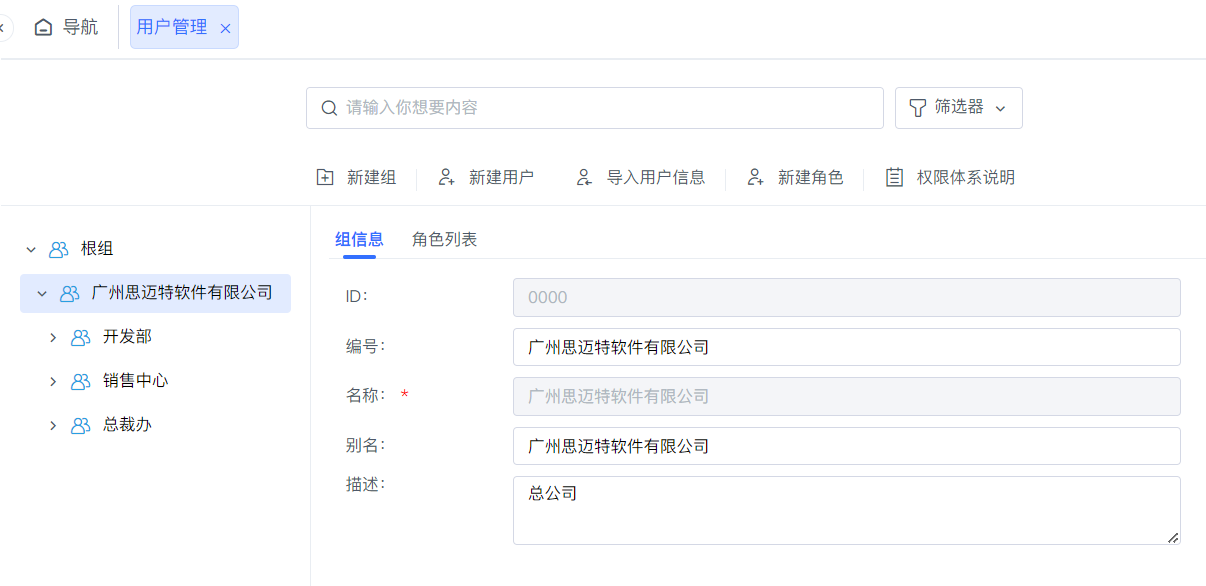Click the 筛选器 funnel icon

point(917,108)
